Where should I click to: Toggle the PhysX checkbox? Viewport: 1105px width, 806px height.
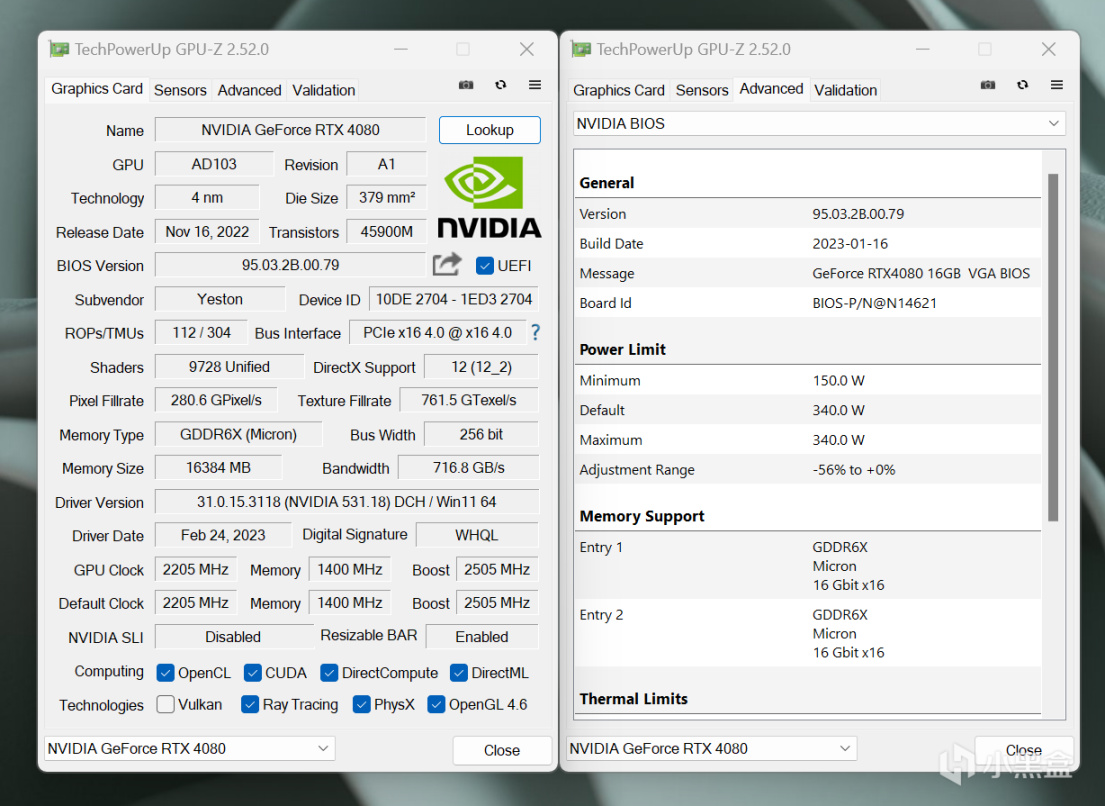(x=362, y=705)
